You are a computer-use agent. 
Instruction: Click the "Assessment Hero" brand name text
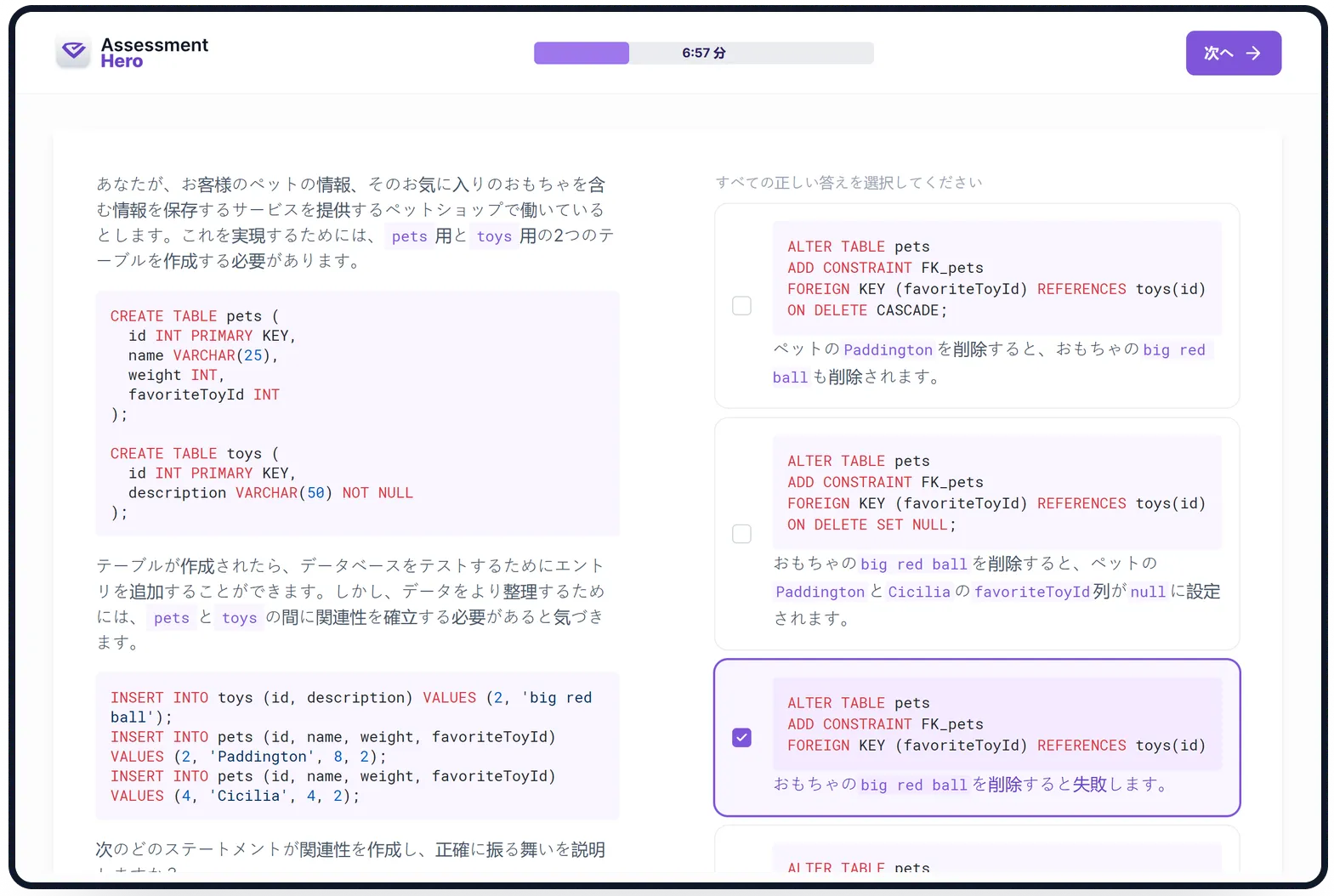[x=154, y=53]
